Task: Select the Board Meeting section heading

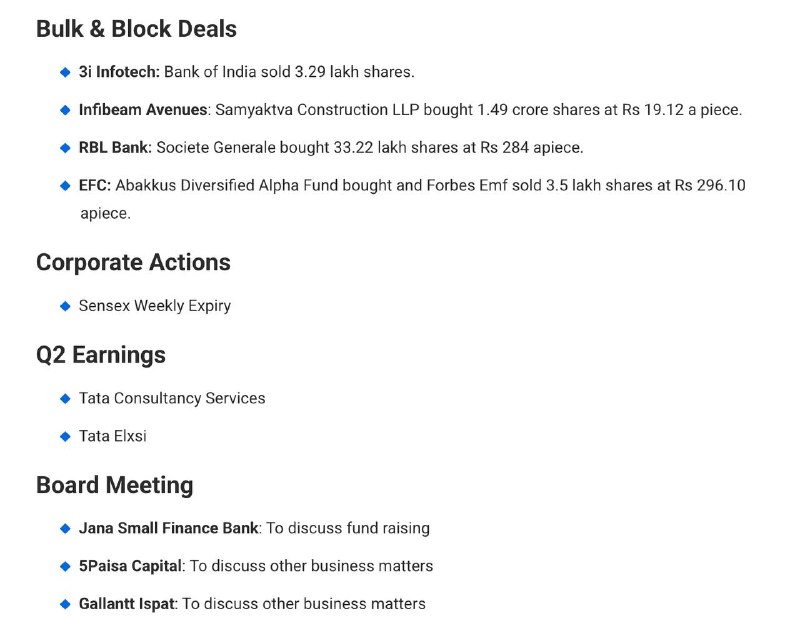Action: click(x=114, y=485)
